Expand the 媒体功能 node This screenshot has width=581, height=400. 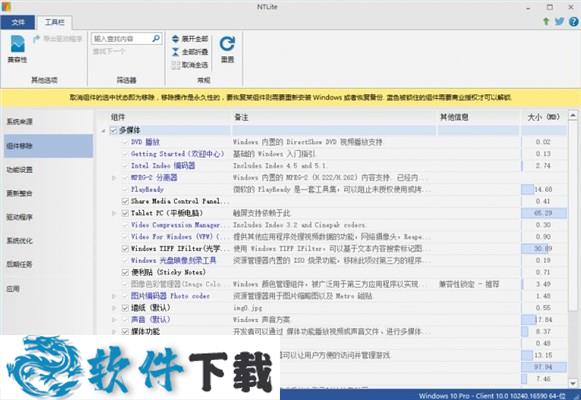[x=114, y=332]
